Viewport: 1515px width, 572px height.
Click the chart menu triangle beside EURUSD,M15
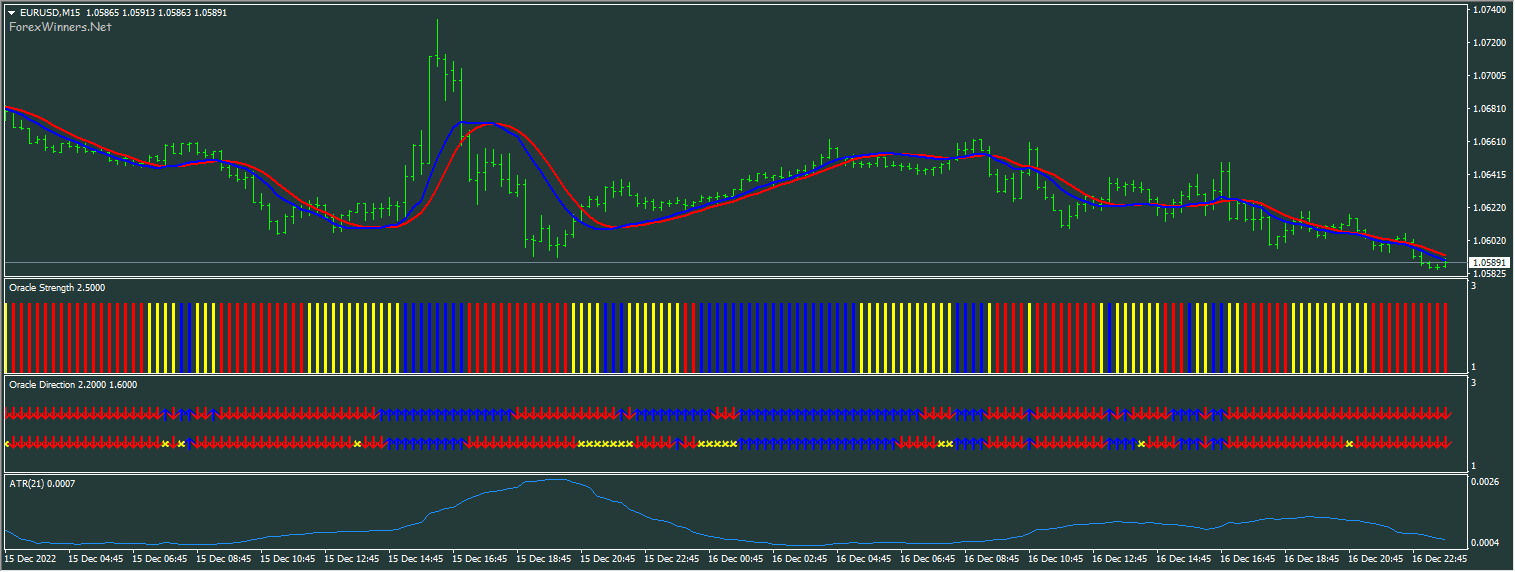[x=11, y=12]
